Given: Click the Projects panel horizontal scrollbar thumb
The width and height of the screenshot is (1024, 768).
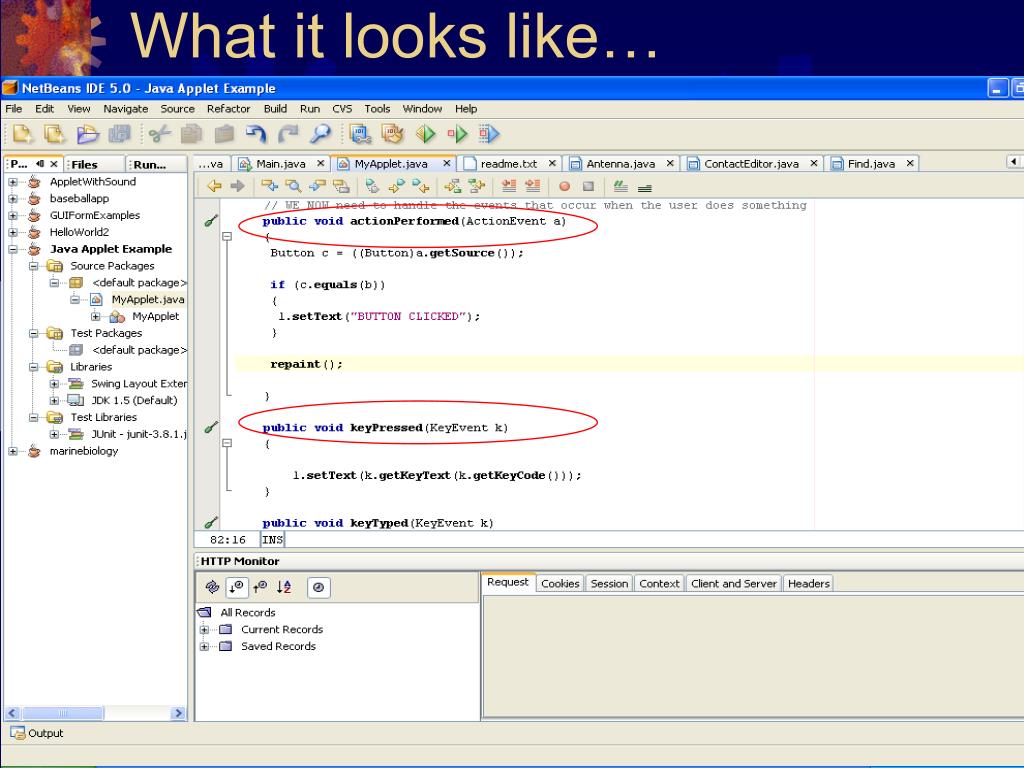Looking at the screenshot, I should [63, 713].
